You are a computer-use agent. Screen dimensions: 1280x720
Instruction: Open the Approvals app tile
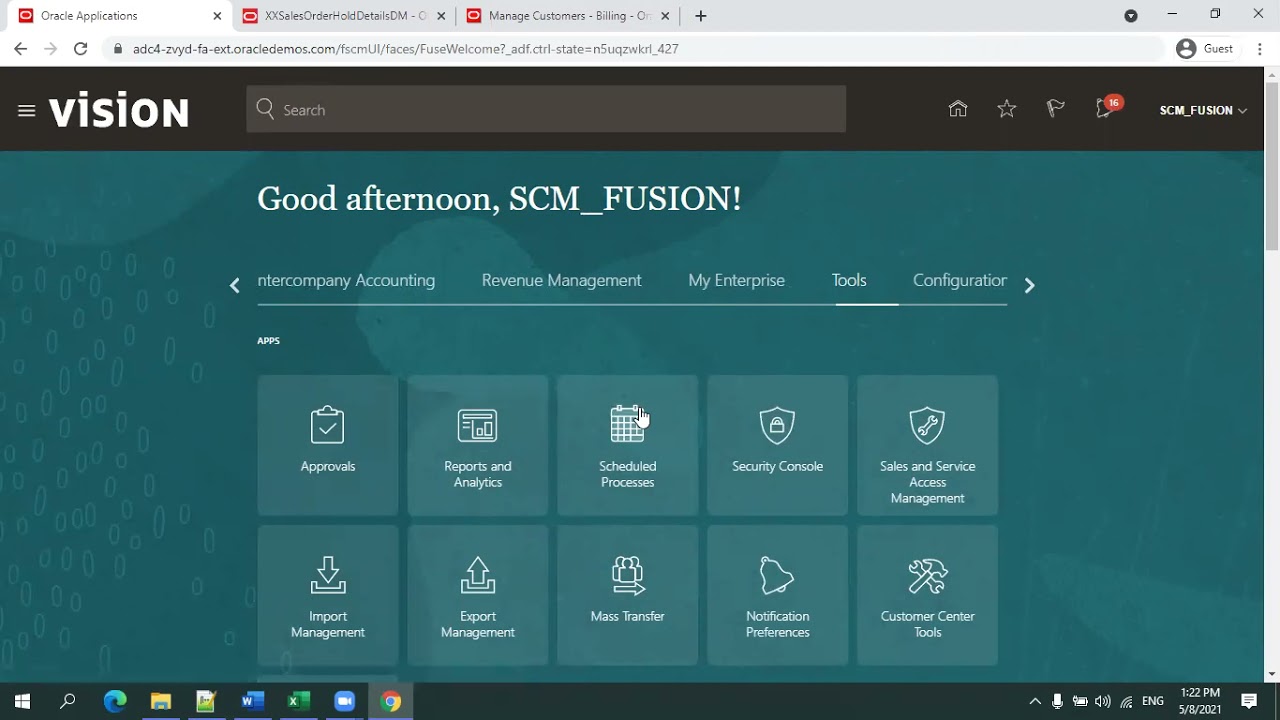coord(328,445)
